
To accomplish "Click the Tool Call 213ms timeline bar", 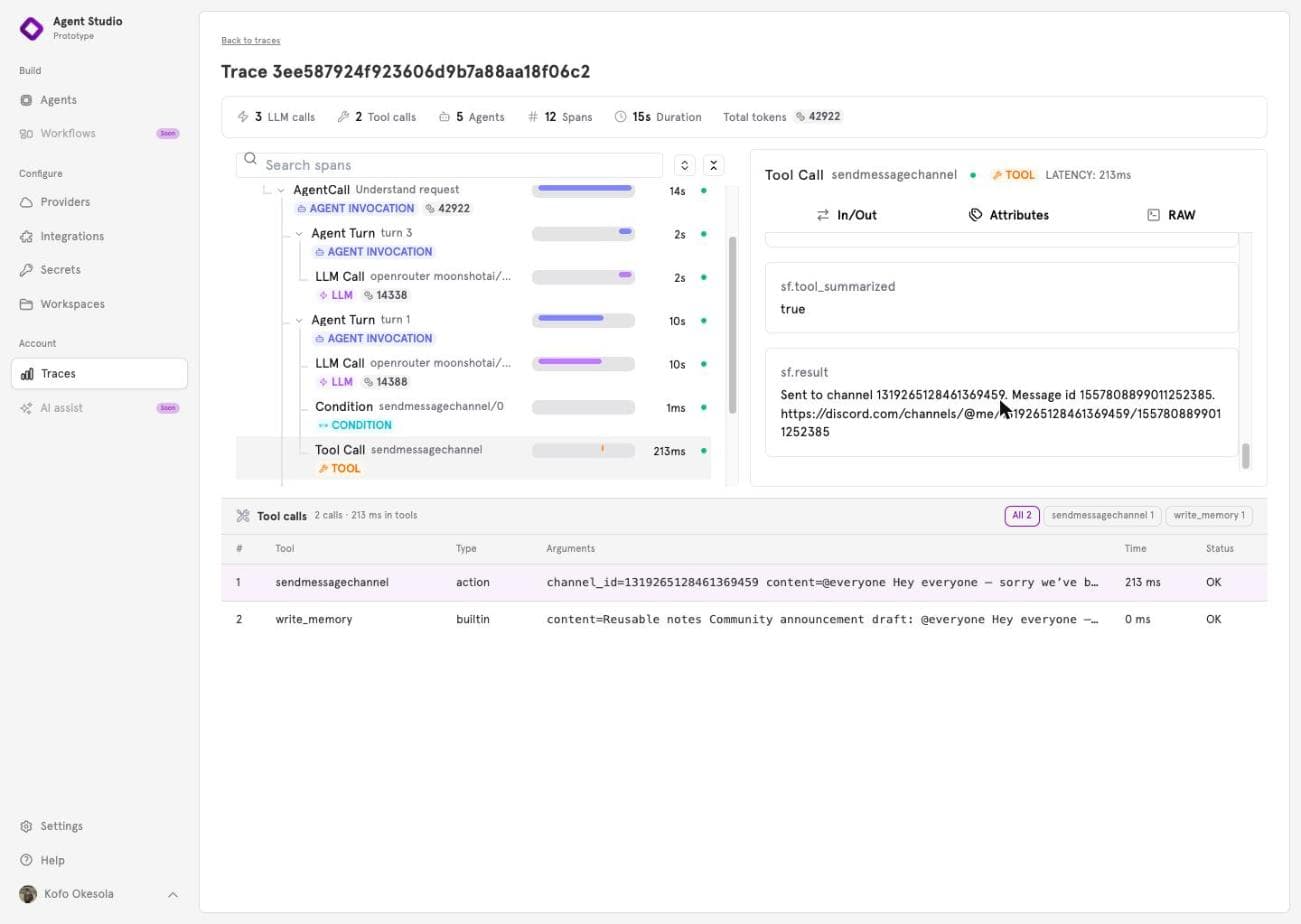I will [583, 451].
